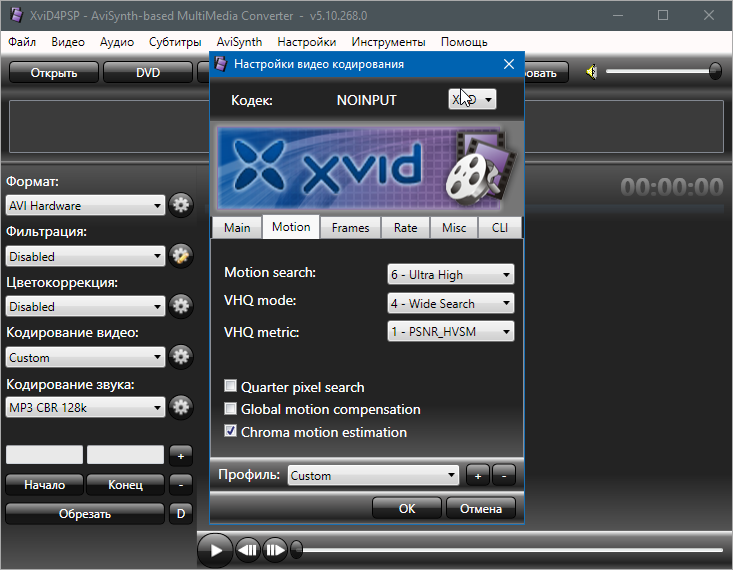The image size is (733, 570).
Task: Step forward one frame in the player
Action: (275, 549)
